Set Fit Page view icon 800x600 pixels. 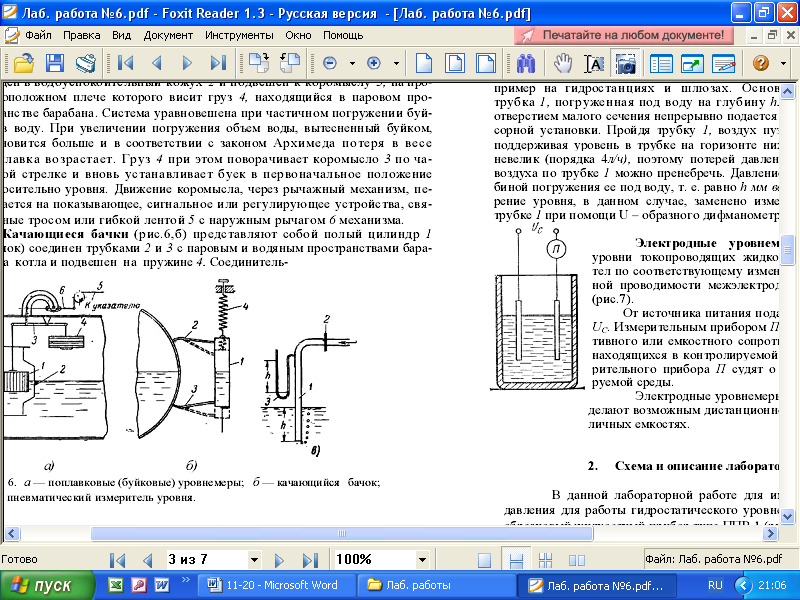coord(455,63)
